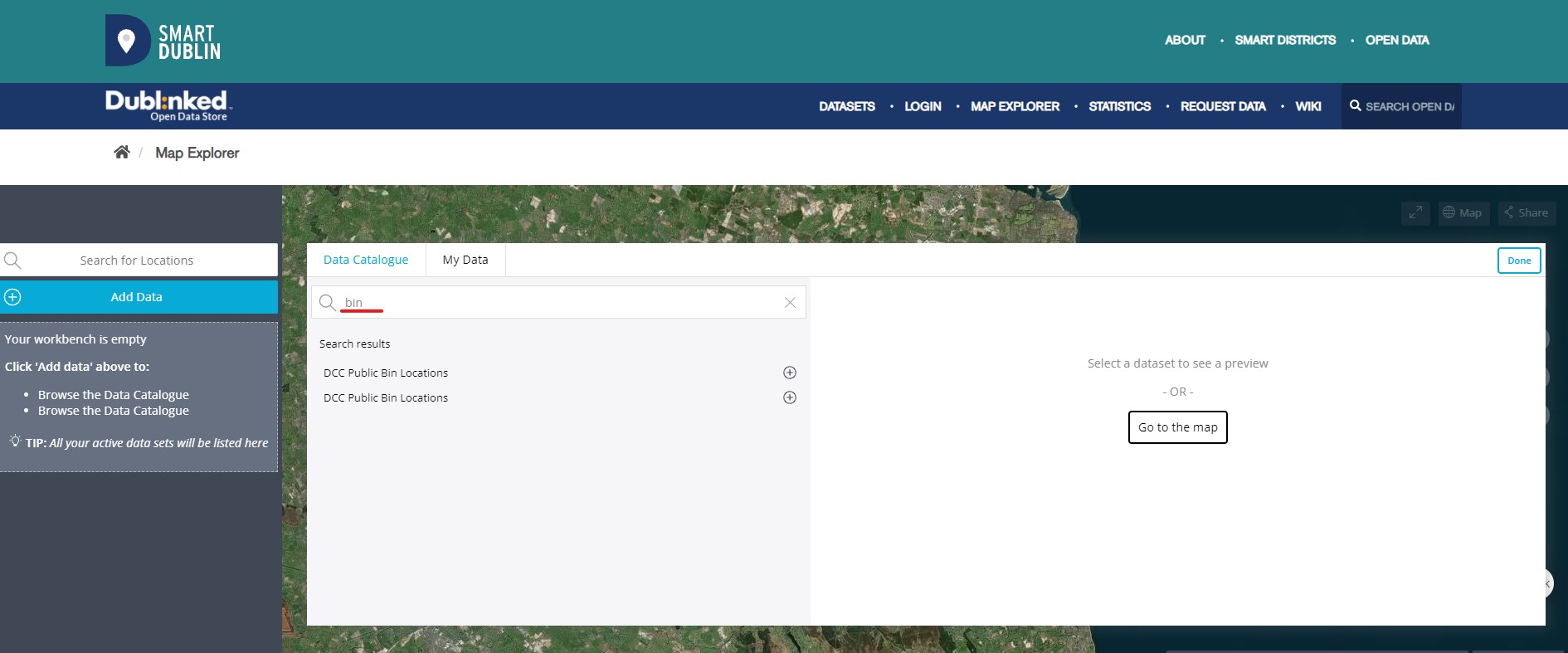
Task: Switch to the My Data tab
Action: pos(465,260)
